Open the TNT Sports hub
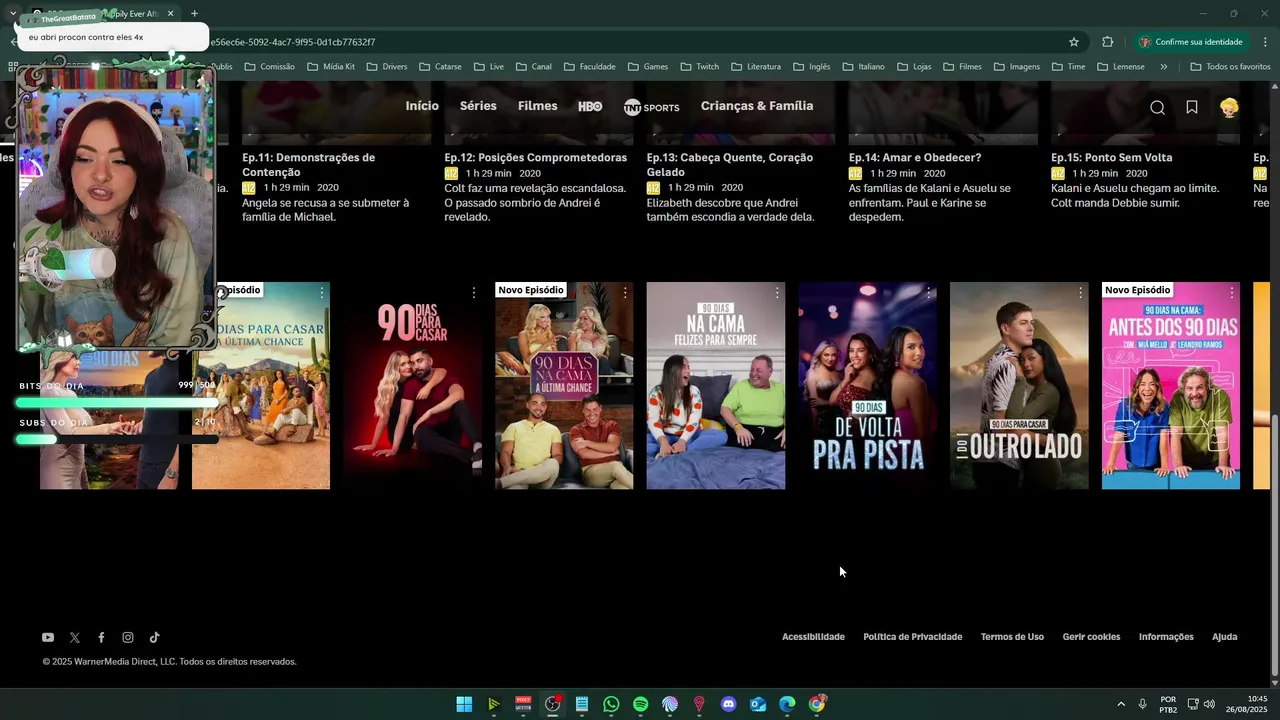Viewport: 1280px width, 720px height. tap(651, 107)
